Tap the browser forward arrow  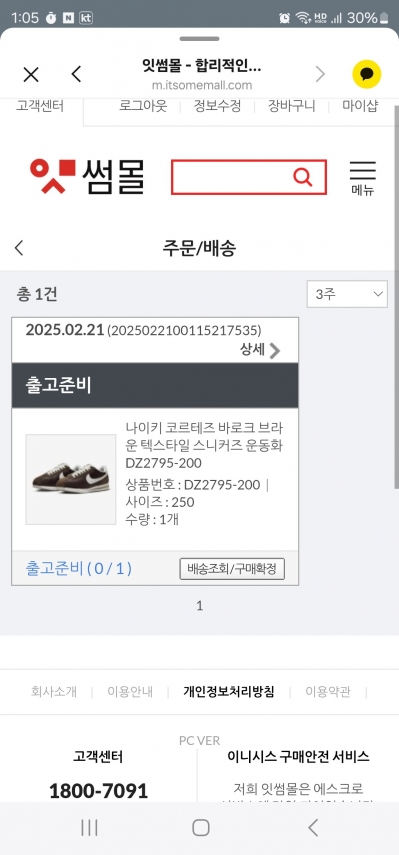pyautogui.click(x=321, y=74)
